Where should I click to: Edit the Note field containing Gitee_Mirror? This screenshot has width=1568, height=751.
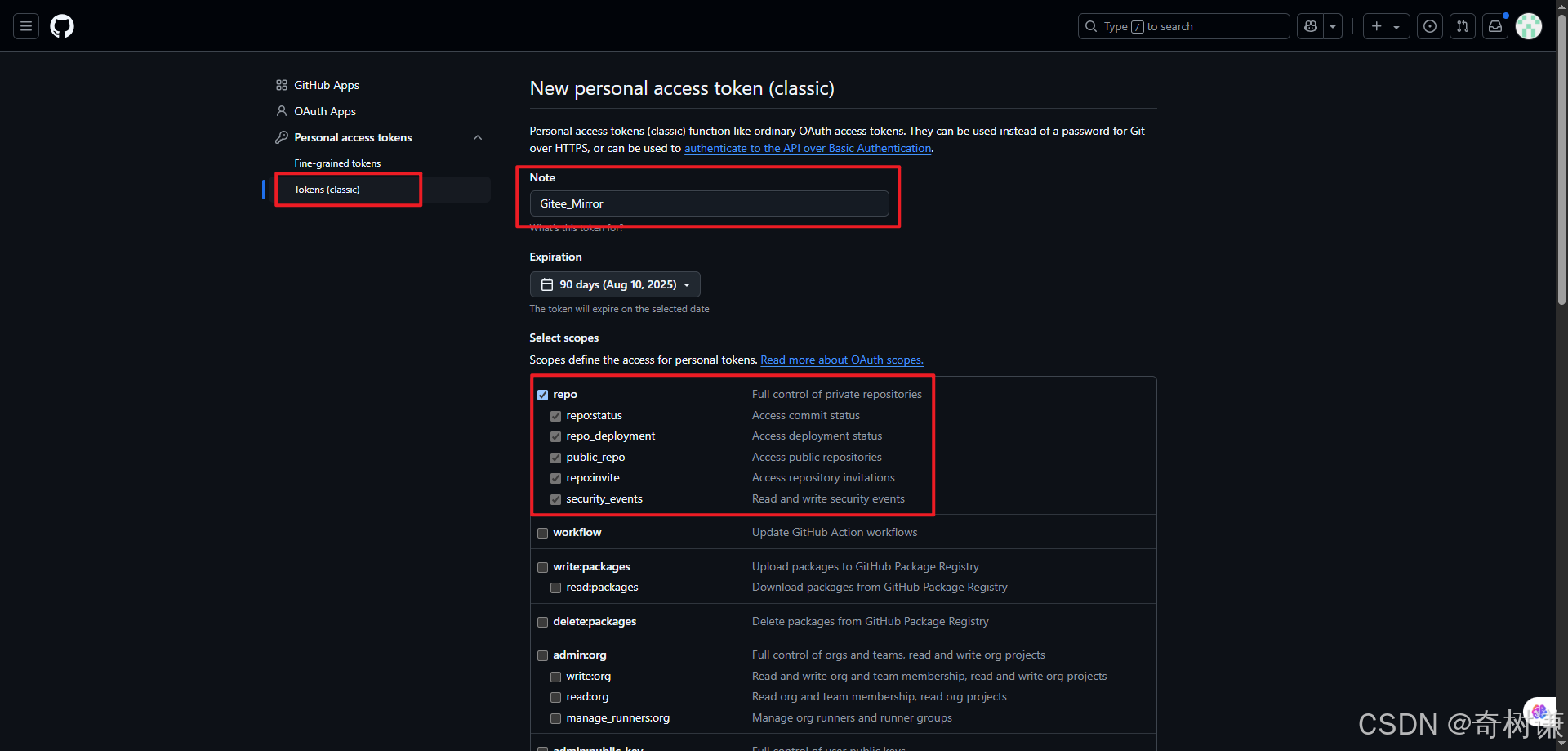coord(709,203)
